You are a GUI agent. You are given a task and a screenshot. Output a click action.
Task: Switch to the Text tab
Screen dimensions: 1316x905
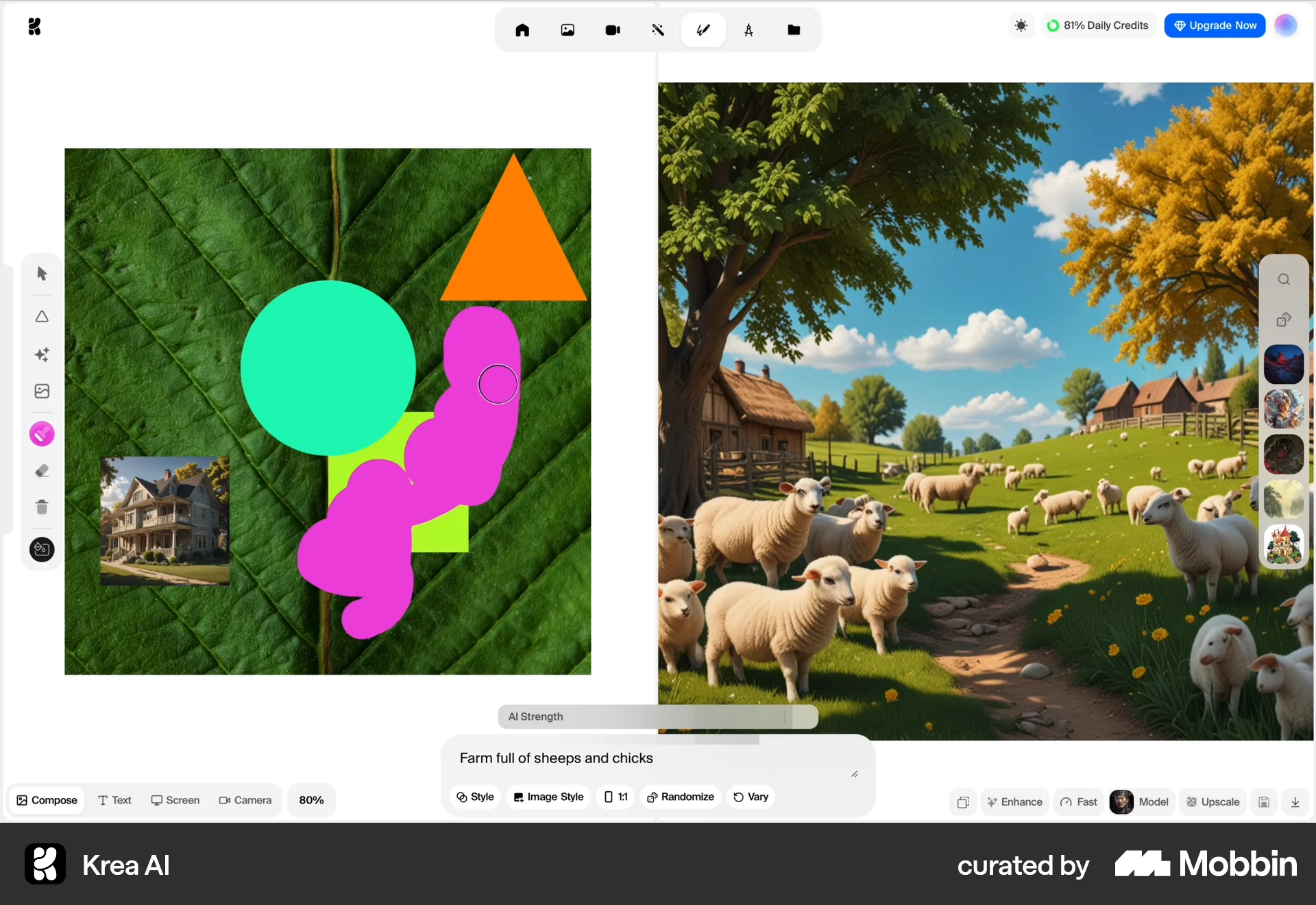click(114, 800)
